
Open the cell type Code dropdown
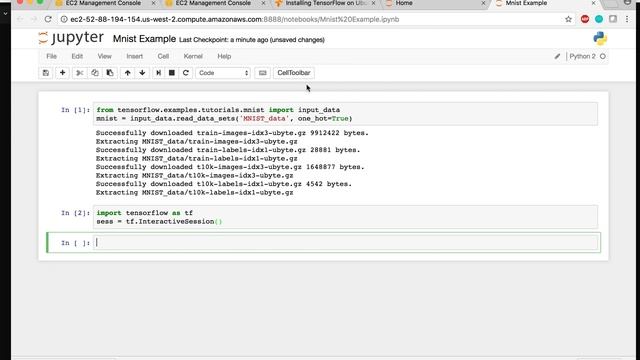click(x=223, y=73)
